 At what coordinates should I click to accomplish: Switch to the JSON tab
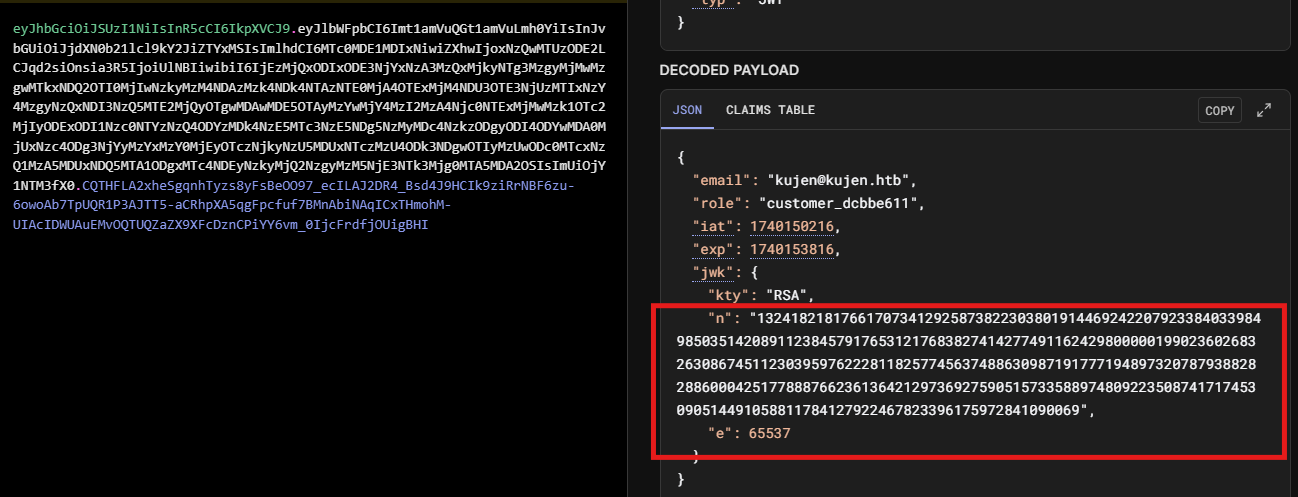coord(686,110)
